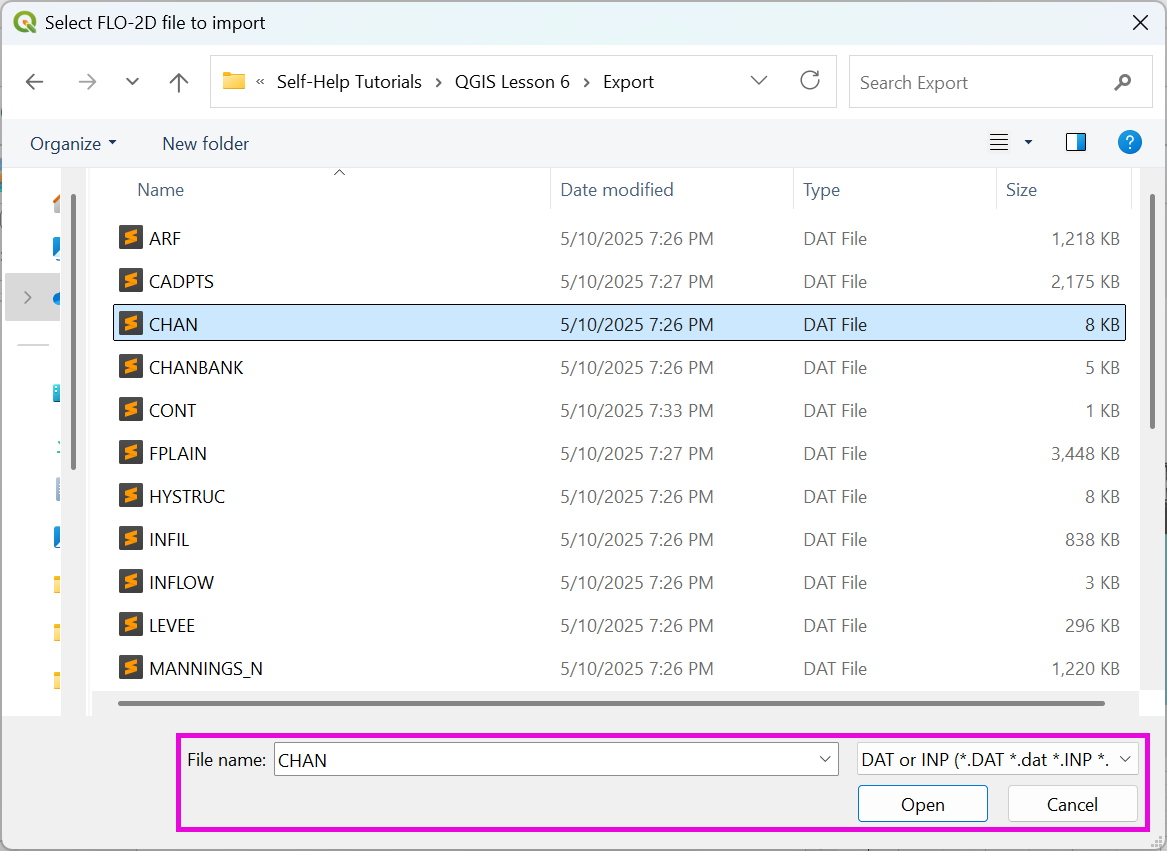This screenshot has width=1167, height=851.
Task: Click the Open button
Action: 922,804
